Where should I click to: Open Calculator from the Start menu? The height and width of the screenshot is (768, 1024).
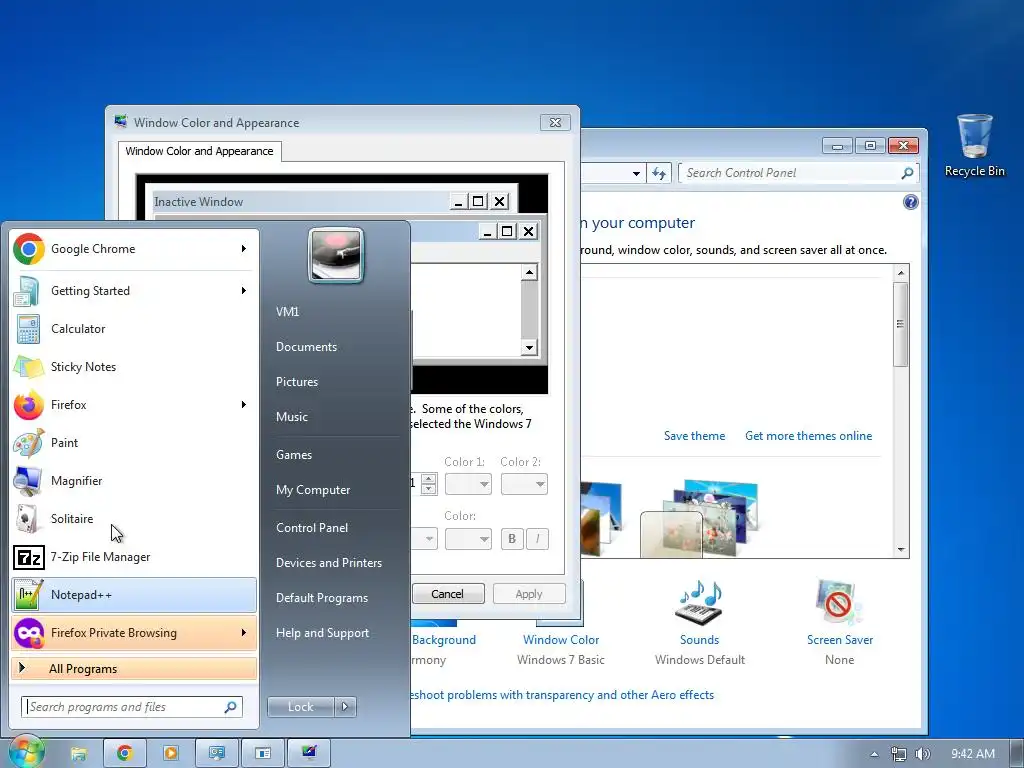pyautogui.click(x=134, y=328)
